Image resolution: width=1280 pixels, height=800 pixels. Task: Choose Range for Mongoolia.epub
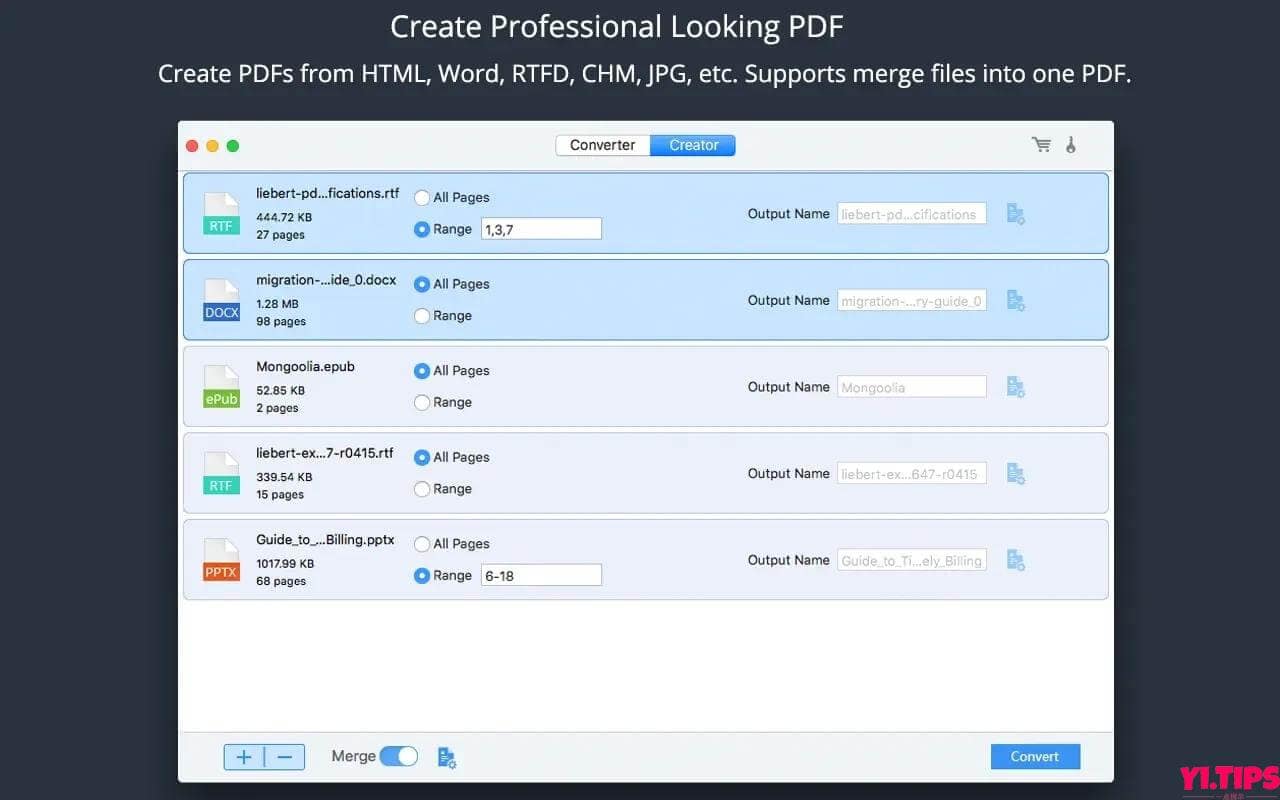(422, 402)
